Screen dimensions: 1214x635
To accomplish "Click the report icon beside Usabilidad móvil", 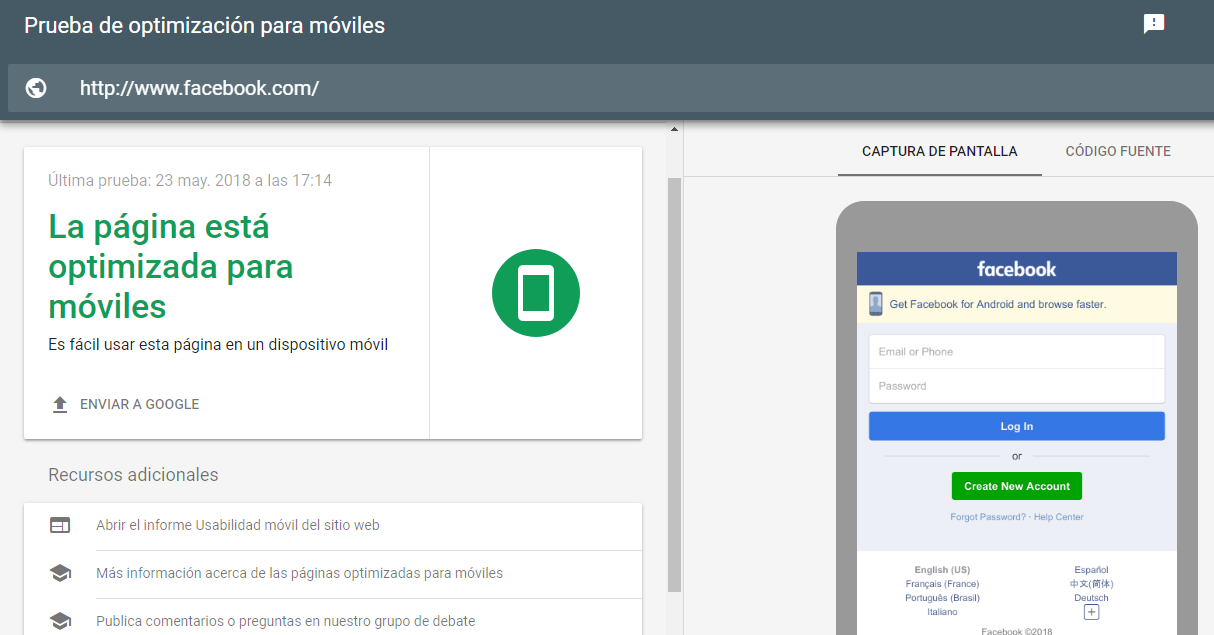I will pyautogui.click(x=60, y=525).
